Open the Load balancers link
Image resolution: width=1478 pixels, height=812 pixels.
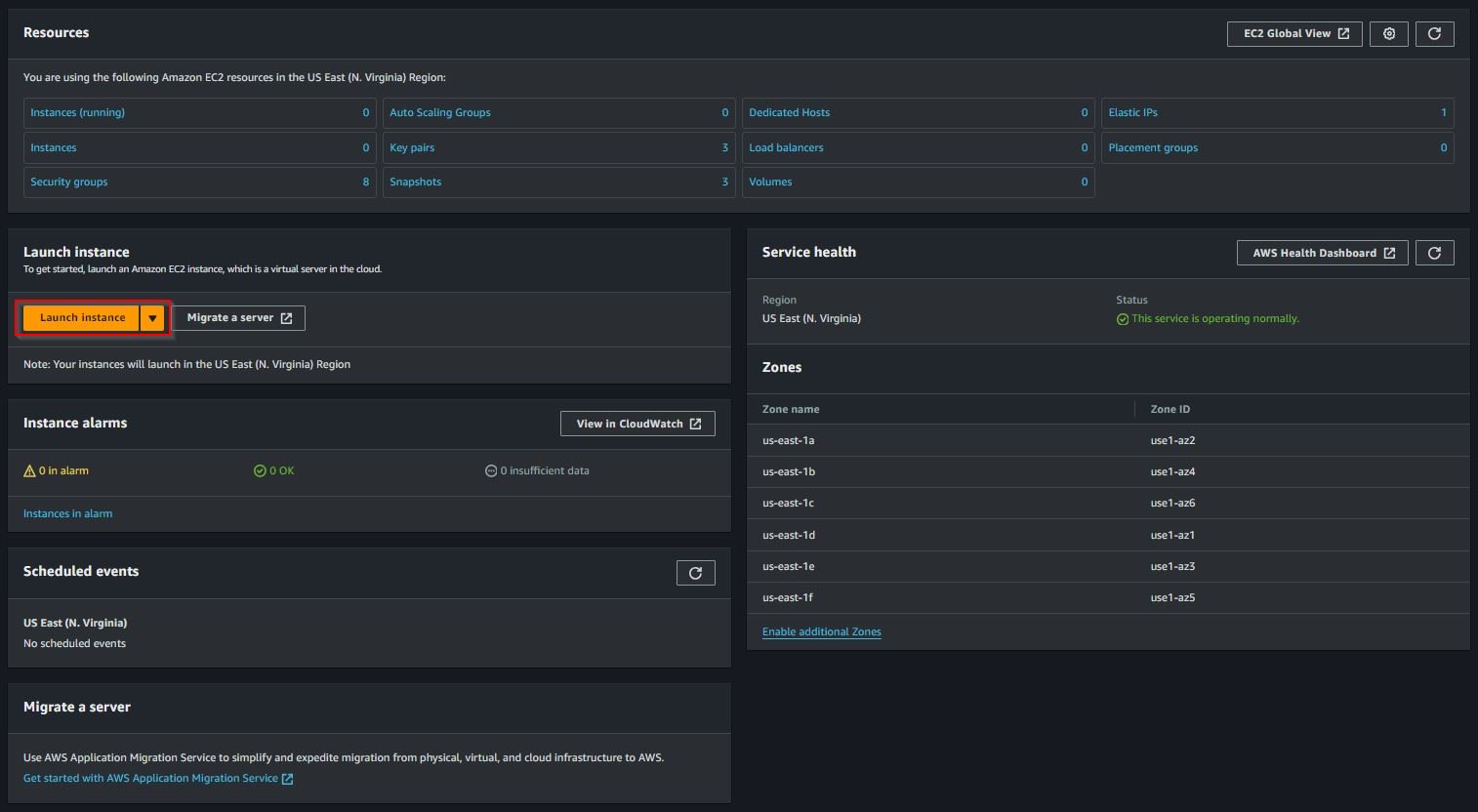786,147
